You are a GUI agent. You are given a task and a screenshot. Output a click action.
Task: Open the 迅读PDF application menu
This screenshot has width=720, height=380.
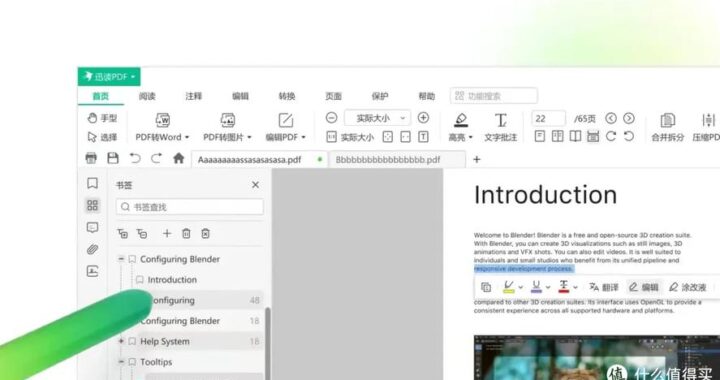point(109,77)
